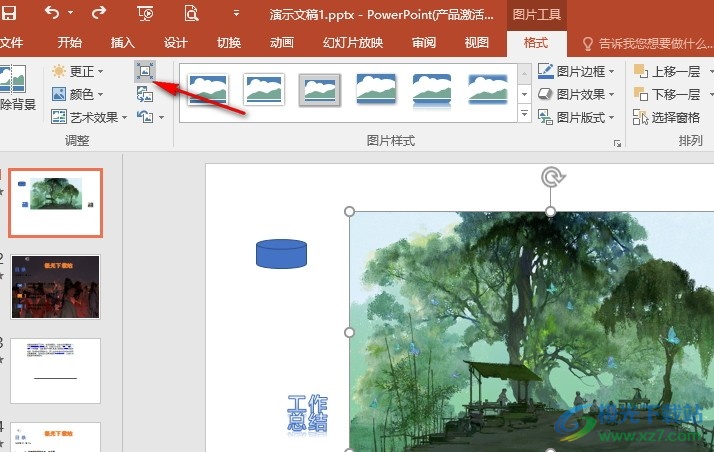The height and width of the screenshot is (452, 714).
Task: Apply the sixth soft-edge picture style
Action: pyautogui.click(x=488, y=89)
